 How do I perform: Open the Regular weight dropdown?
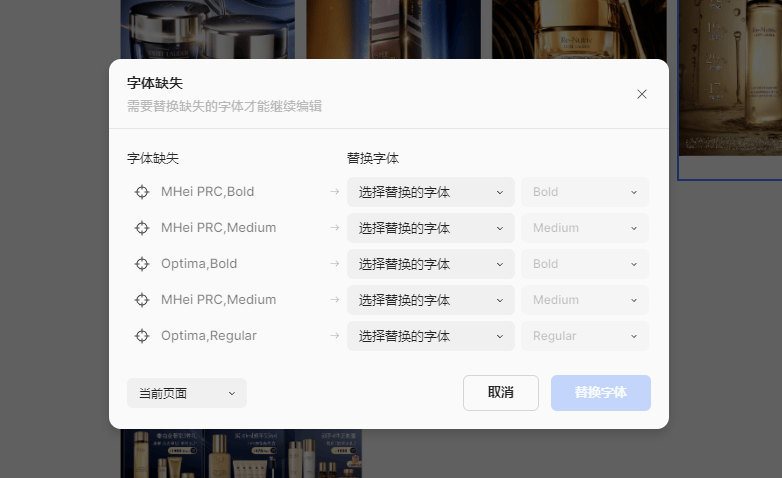[x=584, y=336]
